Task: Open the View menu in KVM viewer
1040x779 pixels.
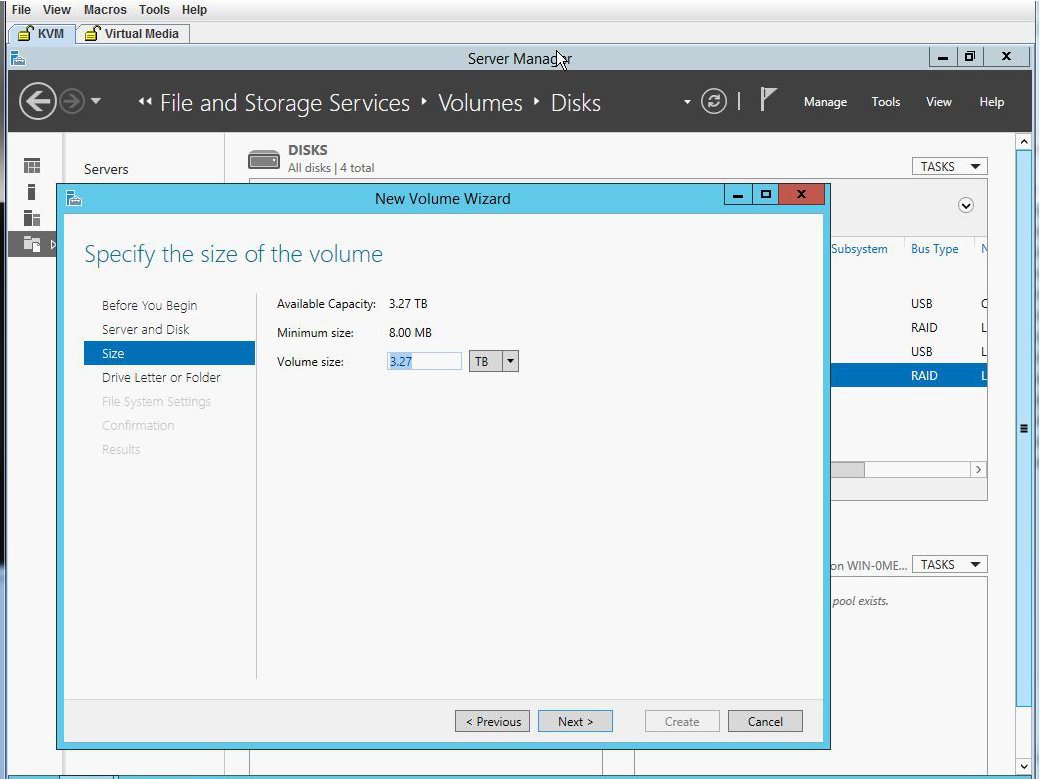Action: [56, 10]
